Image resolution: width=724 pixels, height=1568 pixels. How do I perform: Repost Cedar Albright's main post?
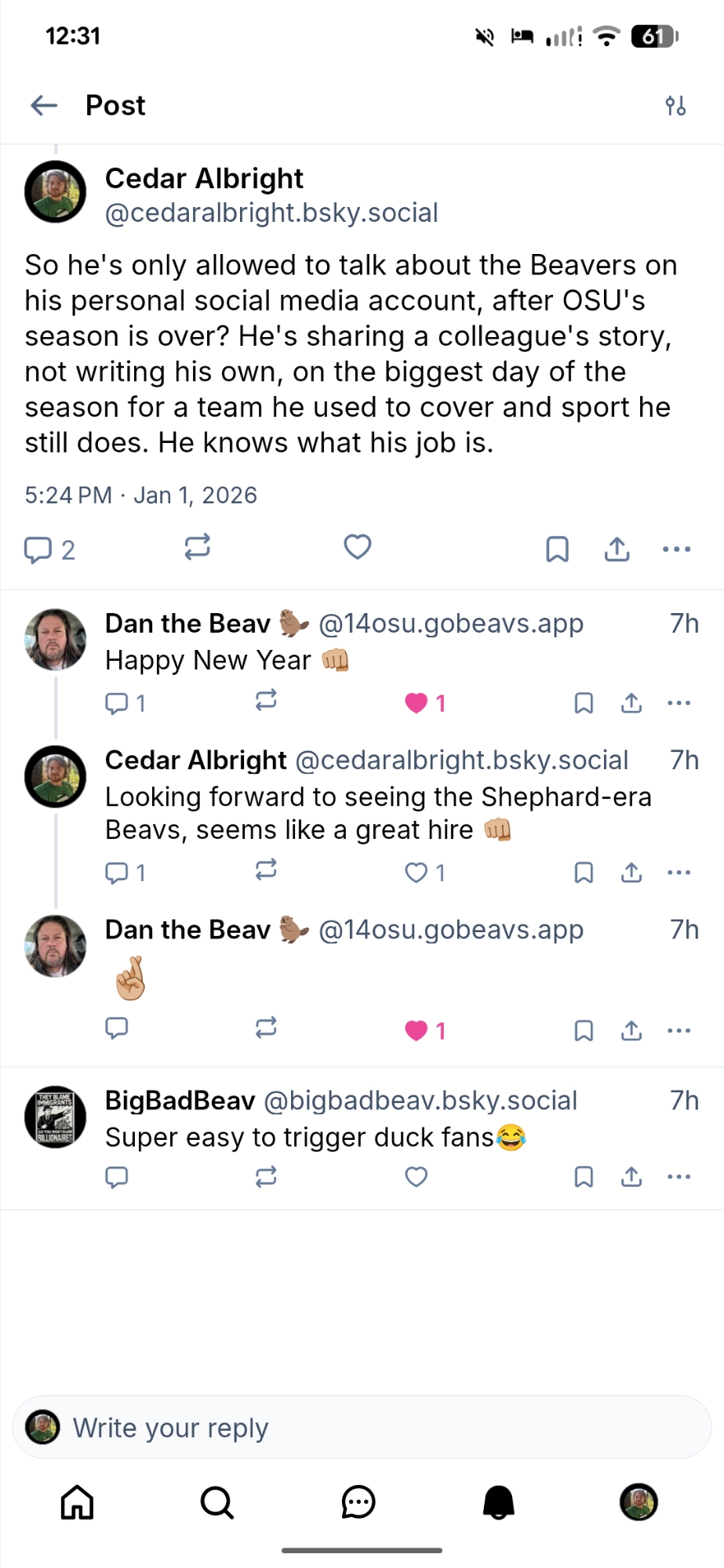pyautogui.click(x=198, y=546)
